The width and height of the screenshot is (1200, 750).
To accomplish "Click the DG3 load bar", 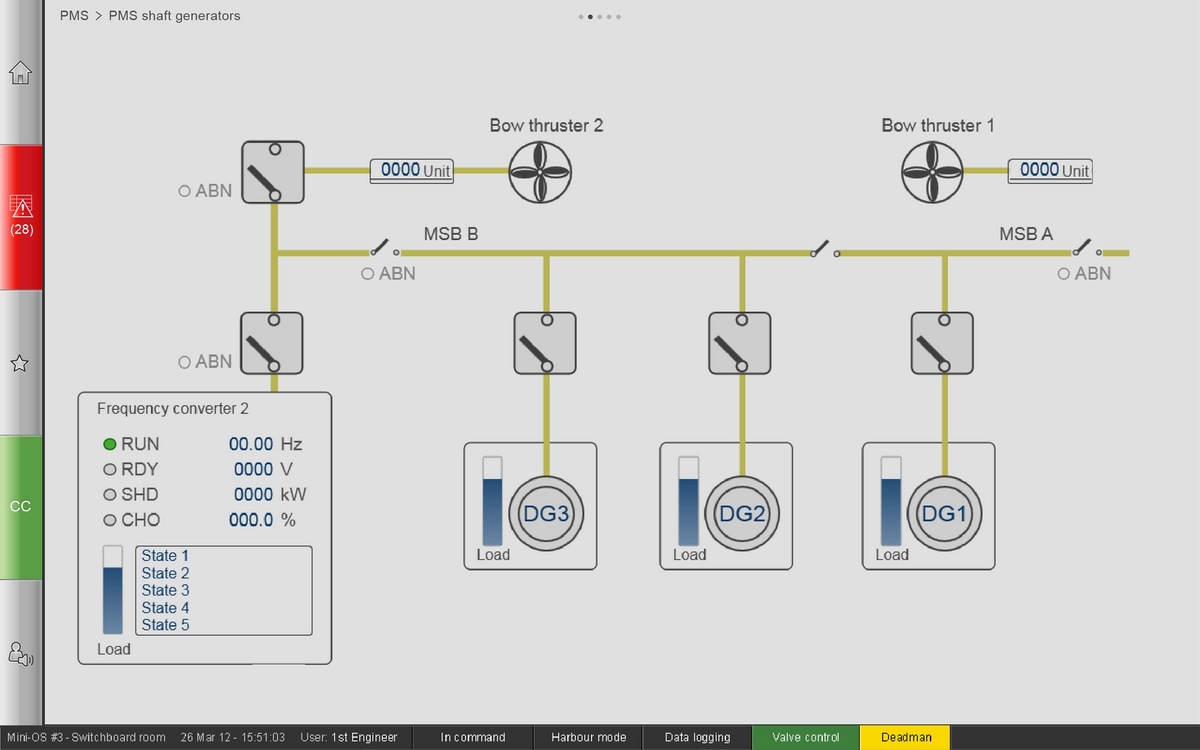I will pyautogui.click(x=493, y=502).
